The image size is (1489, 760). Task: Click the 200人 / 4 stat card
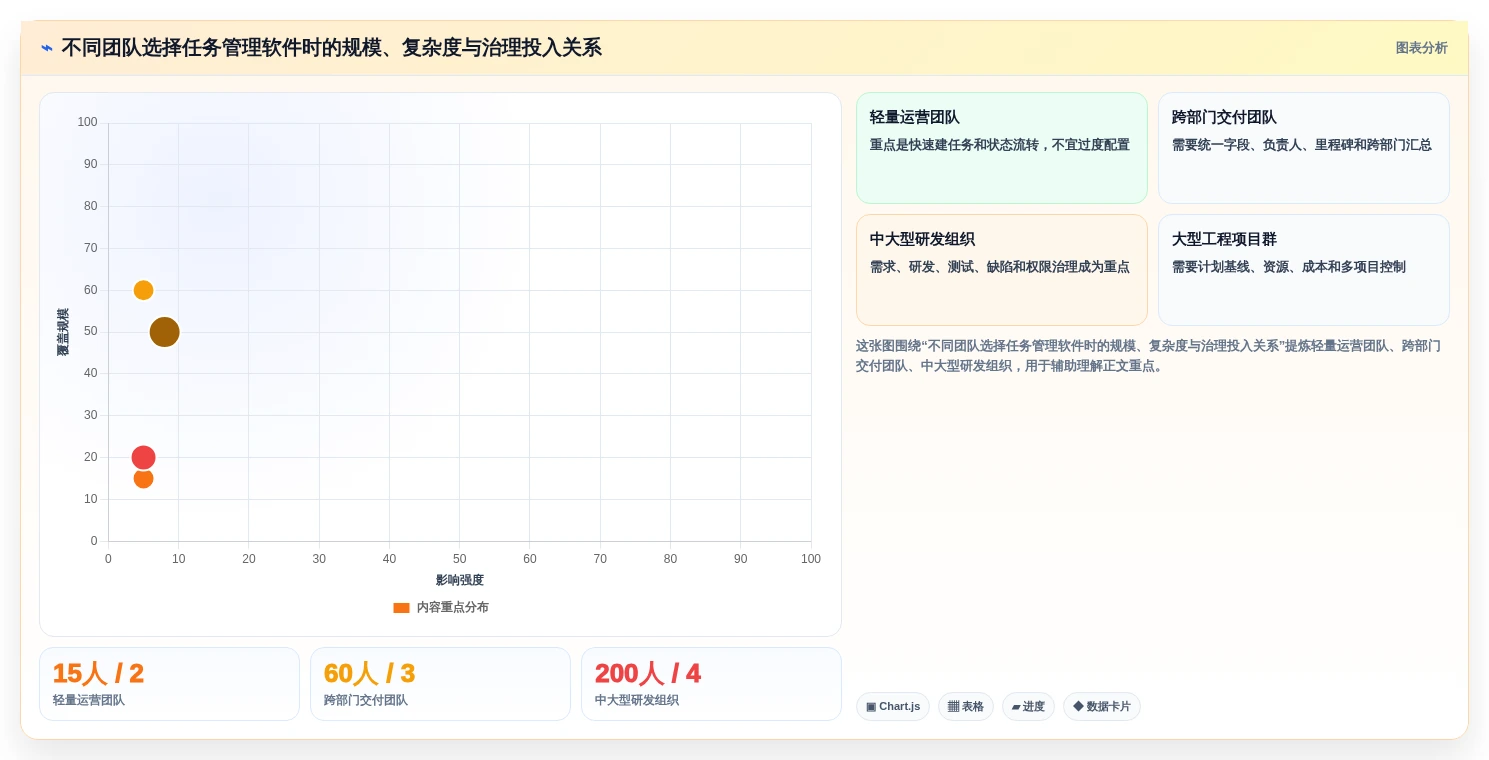click(711, 684)
